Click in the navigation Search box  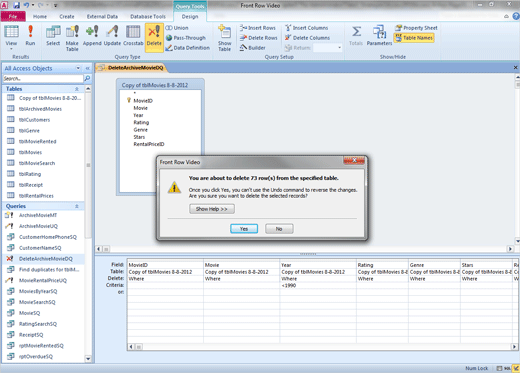43,79
